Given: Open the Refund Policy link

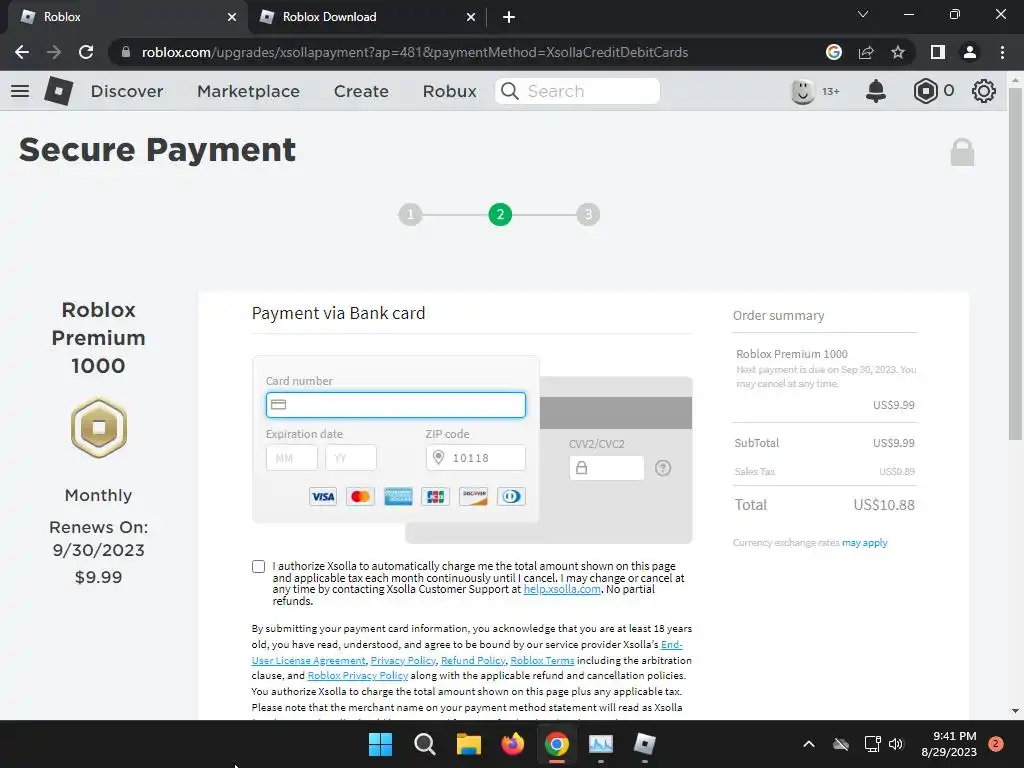Looking at the screenshot, I should (473, 660).
